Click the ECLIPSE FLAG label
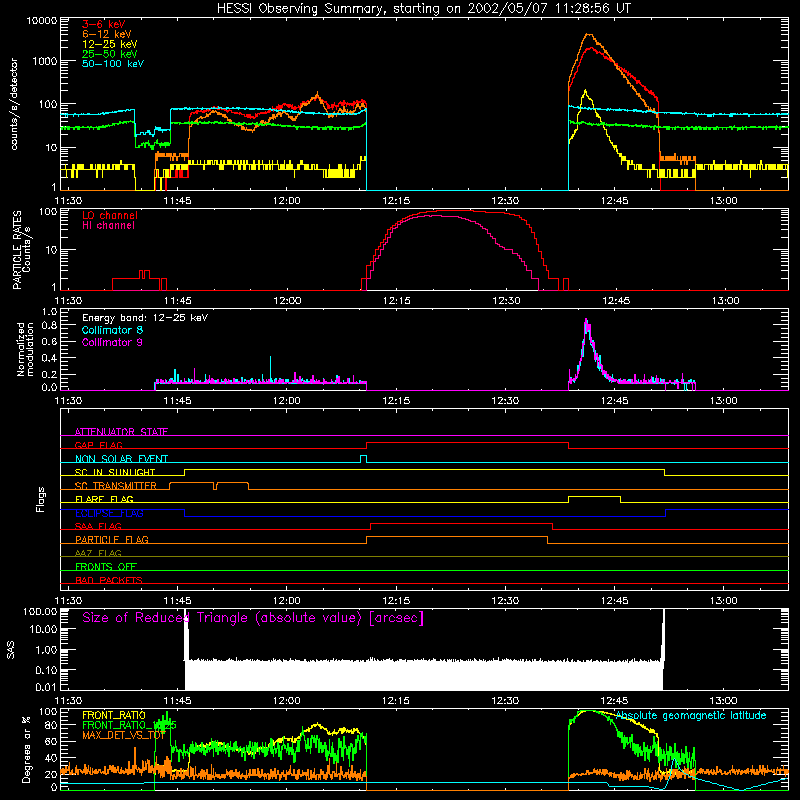The image size is (800, 800). 109,513
